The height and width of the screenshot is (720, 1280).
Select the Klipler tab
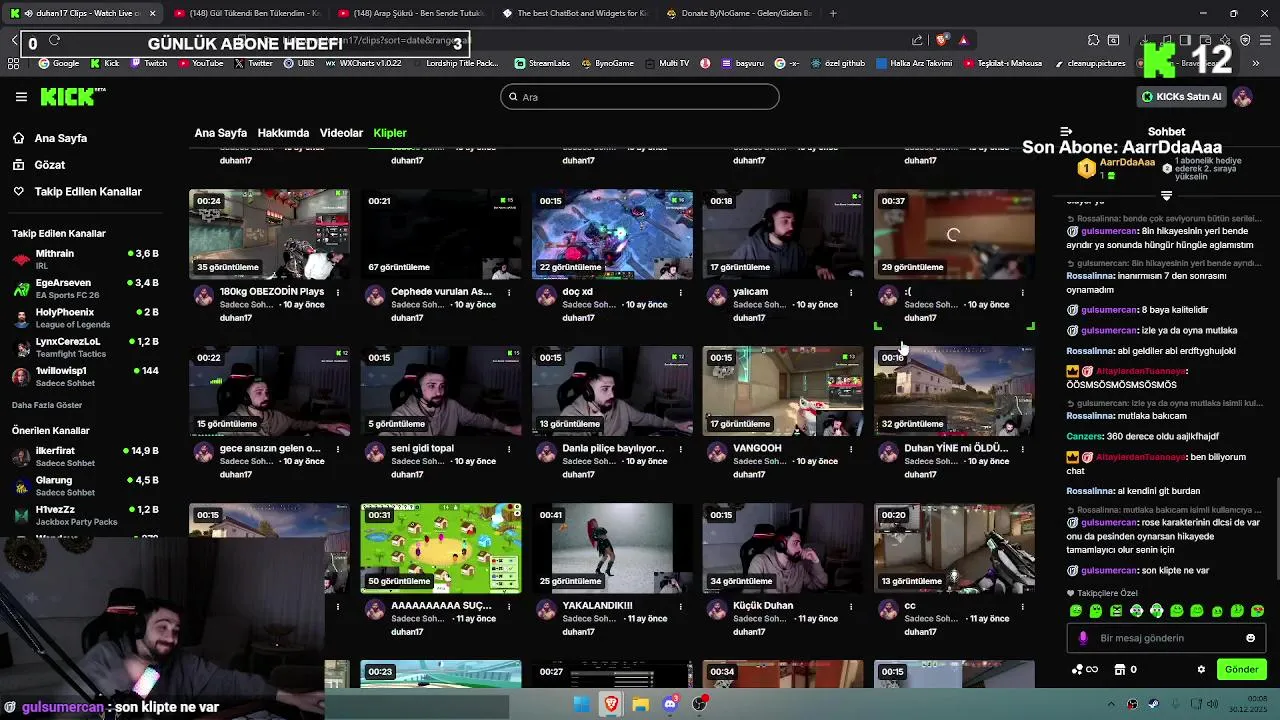click(390, 133)
